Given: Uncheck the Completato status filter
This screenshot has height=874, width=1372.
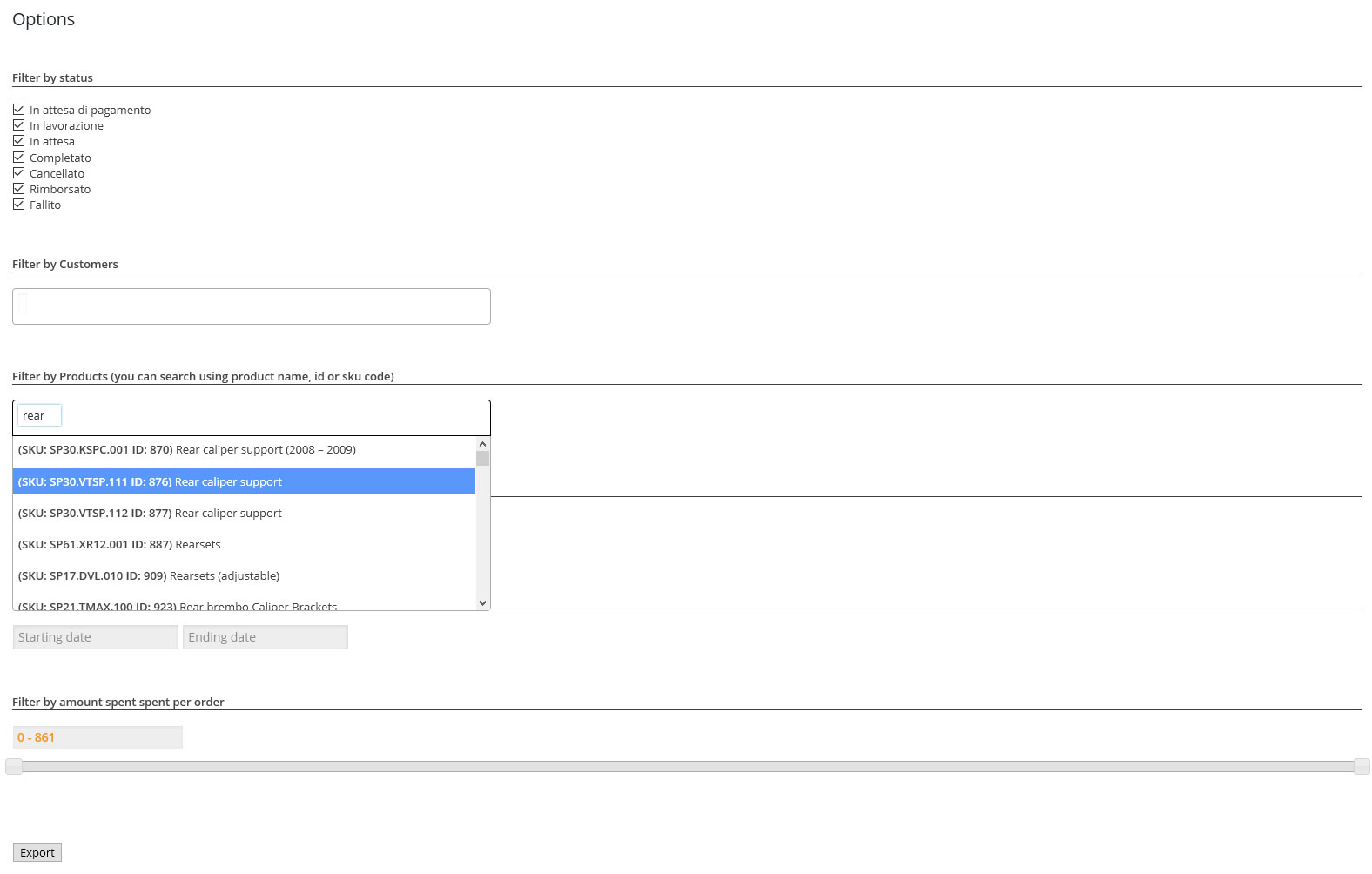Looking at the screenshot, I should point(18,158).
